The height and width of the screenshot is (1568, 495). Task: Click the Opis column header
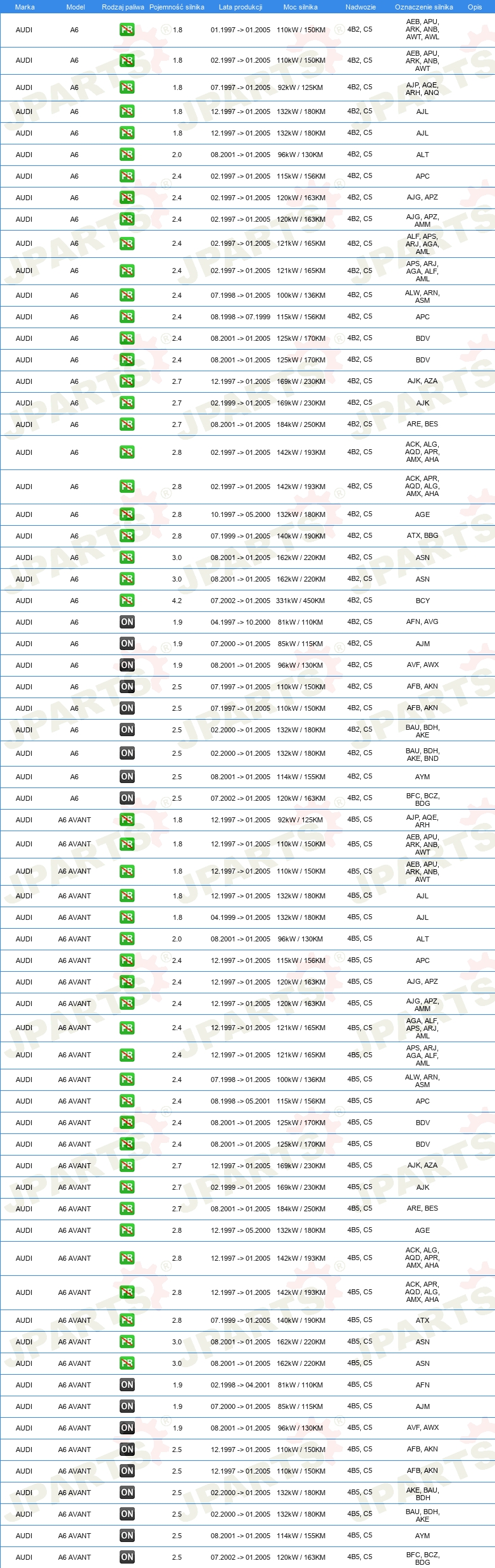click(475, 7)
